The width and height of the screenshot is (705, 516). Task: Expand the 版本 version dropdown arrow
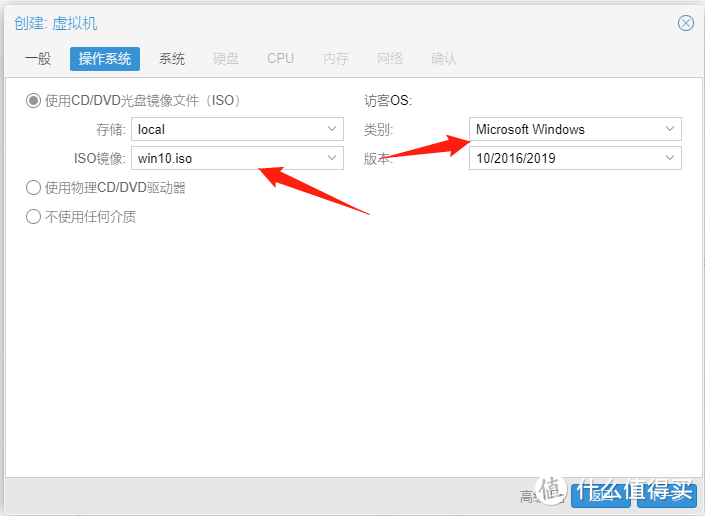[x=670, y=158]
